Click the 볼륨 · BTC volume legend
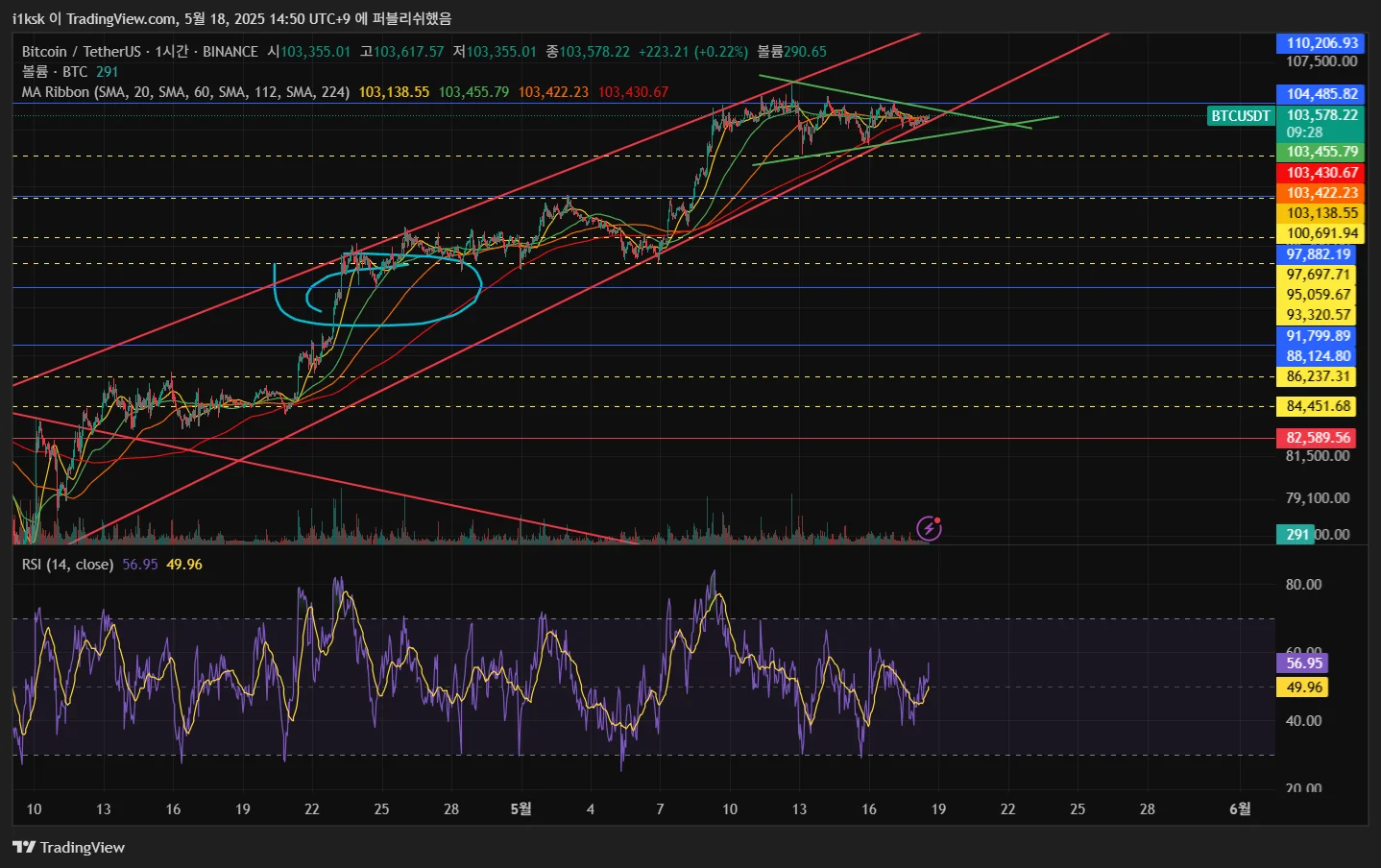 coord(55,72)
